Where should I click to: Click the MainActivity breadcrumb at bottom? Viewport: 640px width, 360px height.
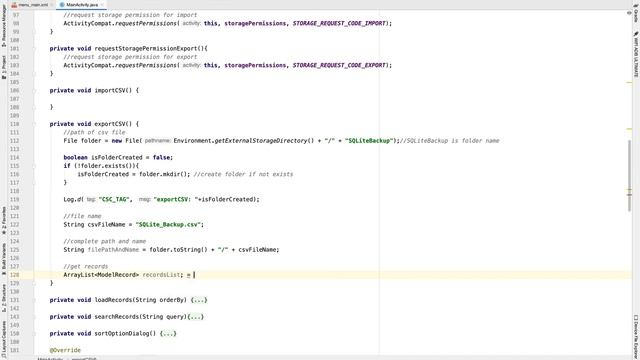pyautogui.click(x=50, y=358)
